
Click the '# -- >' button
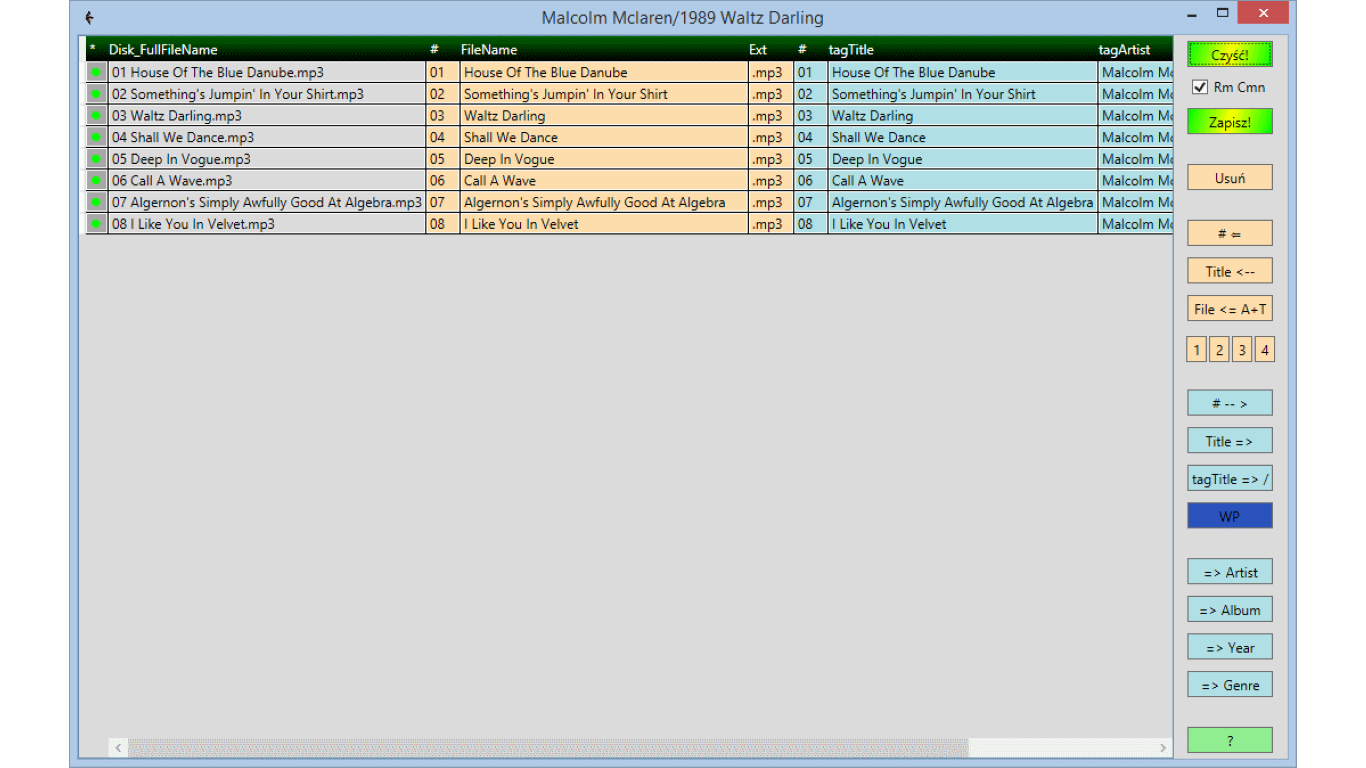click(x=1230, y=403)
